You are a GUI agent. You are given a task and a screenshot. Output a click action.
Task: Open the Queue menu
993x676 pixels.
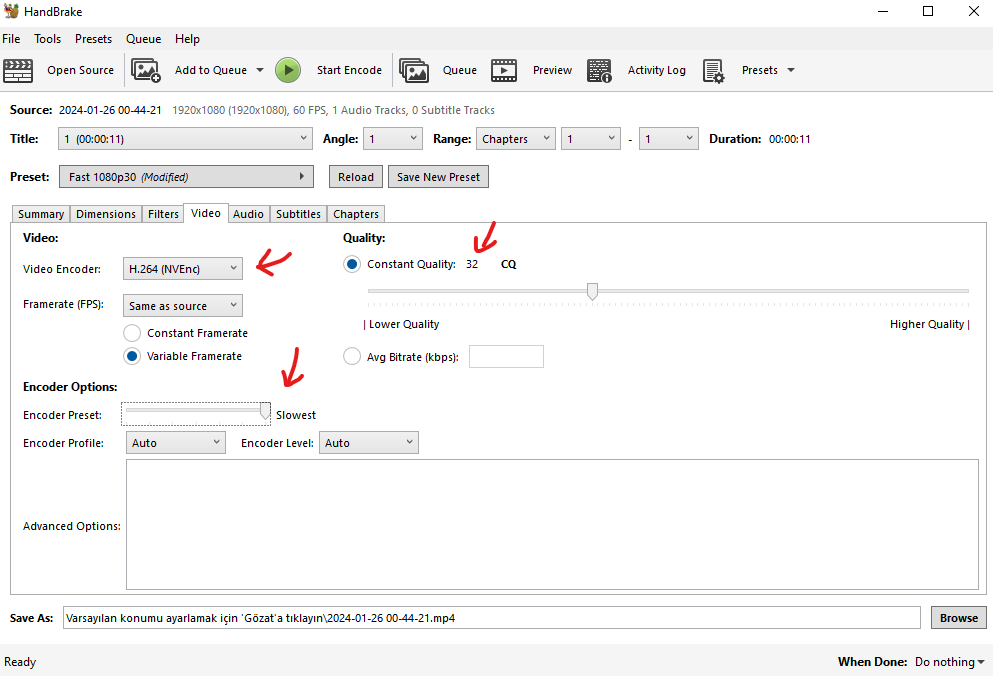click(144, 39)
